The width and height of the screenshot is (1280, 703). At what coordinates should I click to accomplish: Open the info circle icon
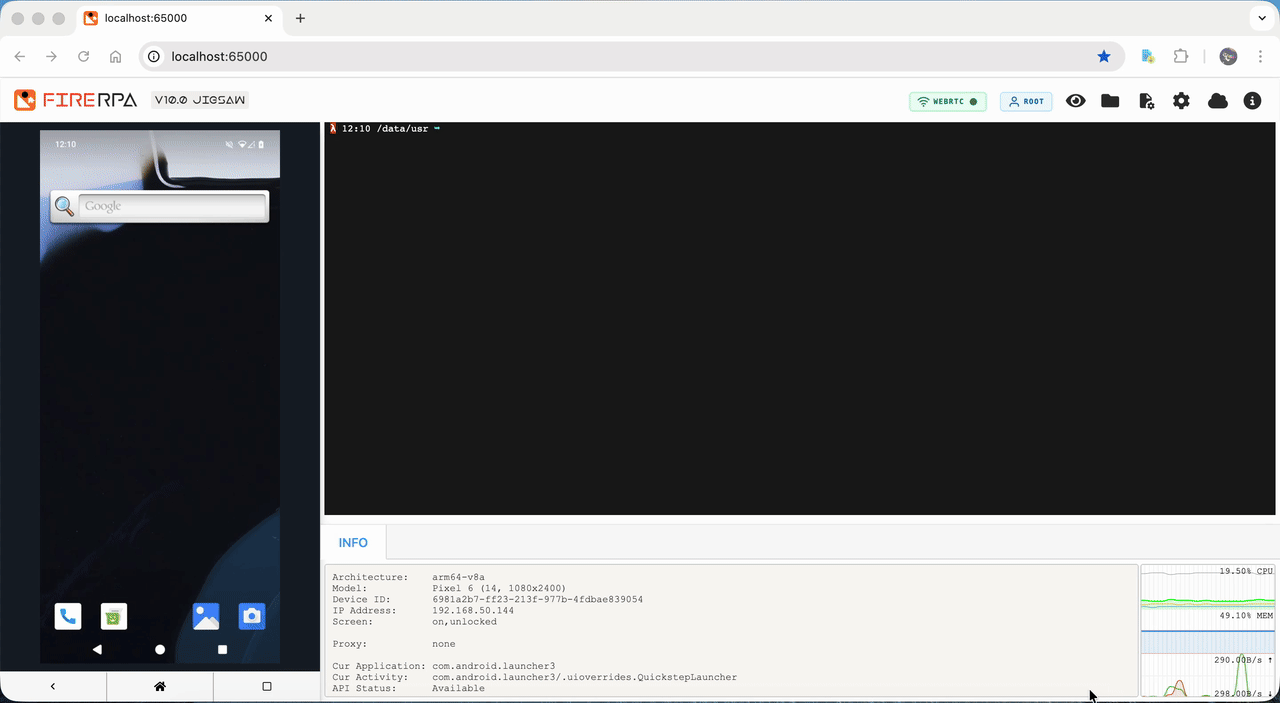[x=1252, y=101]
